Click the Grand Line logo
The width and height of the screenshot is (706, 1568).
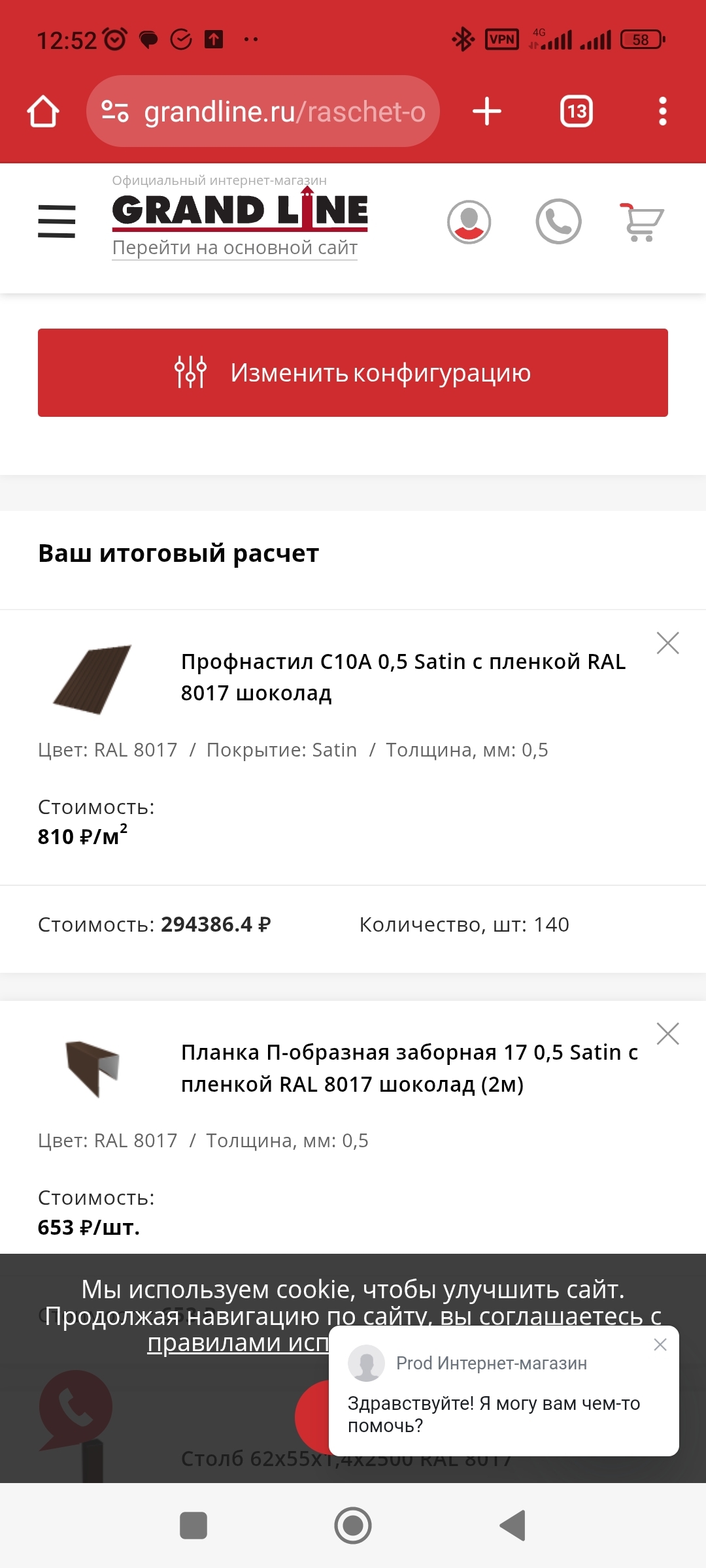[240, 210]
